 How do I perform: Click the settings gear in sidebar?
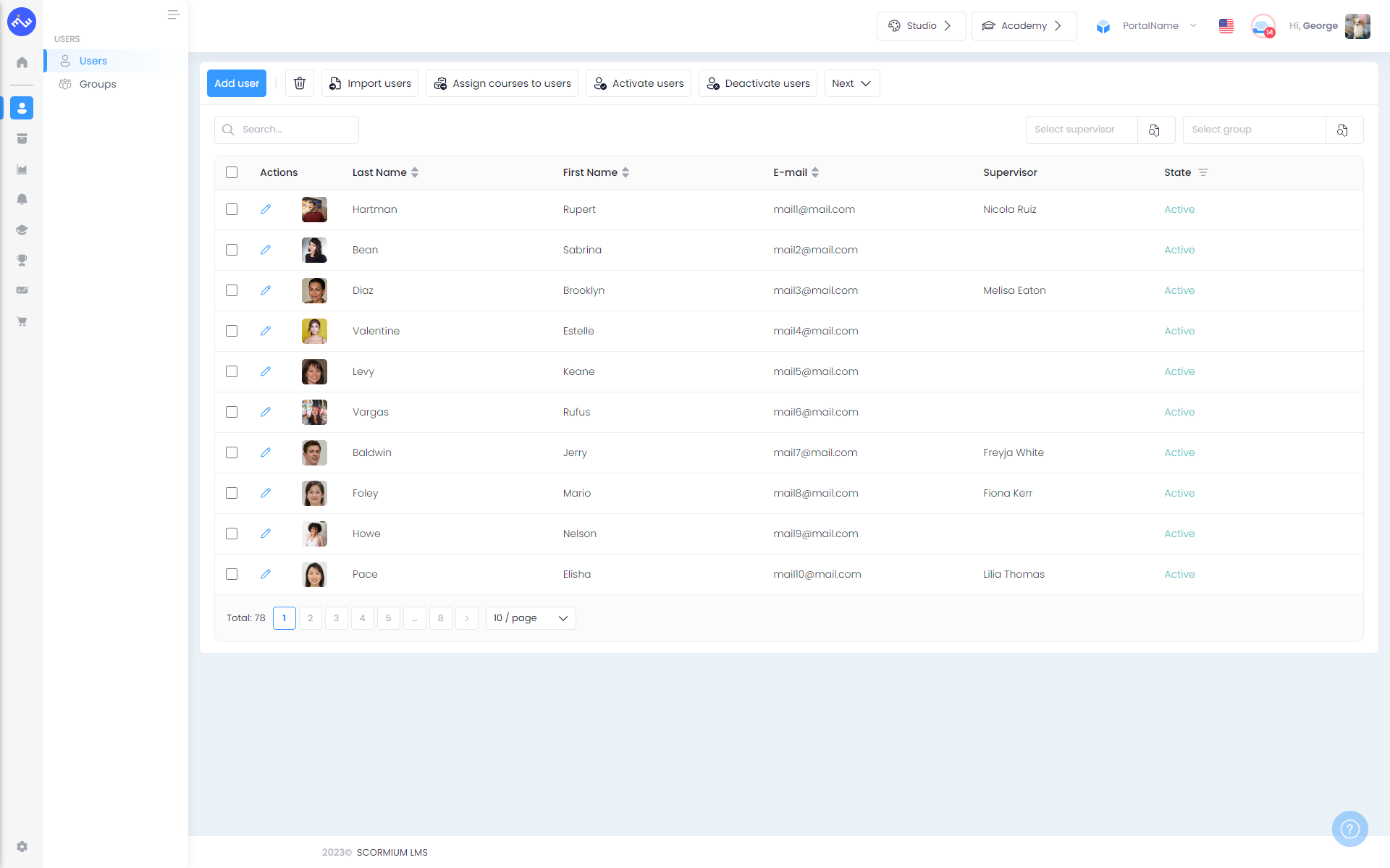pyautogui.click(x=22, y=846)
